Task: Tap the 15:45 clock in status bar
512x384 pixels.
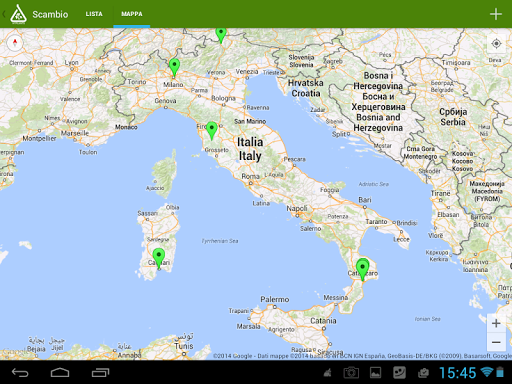Action: coord(457,373)
